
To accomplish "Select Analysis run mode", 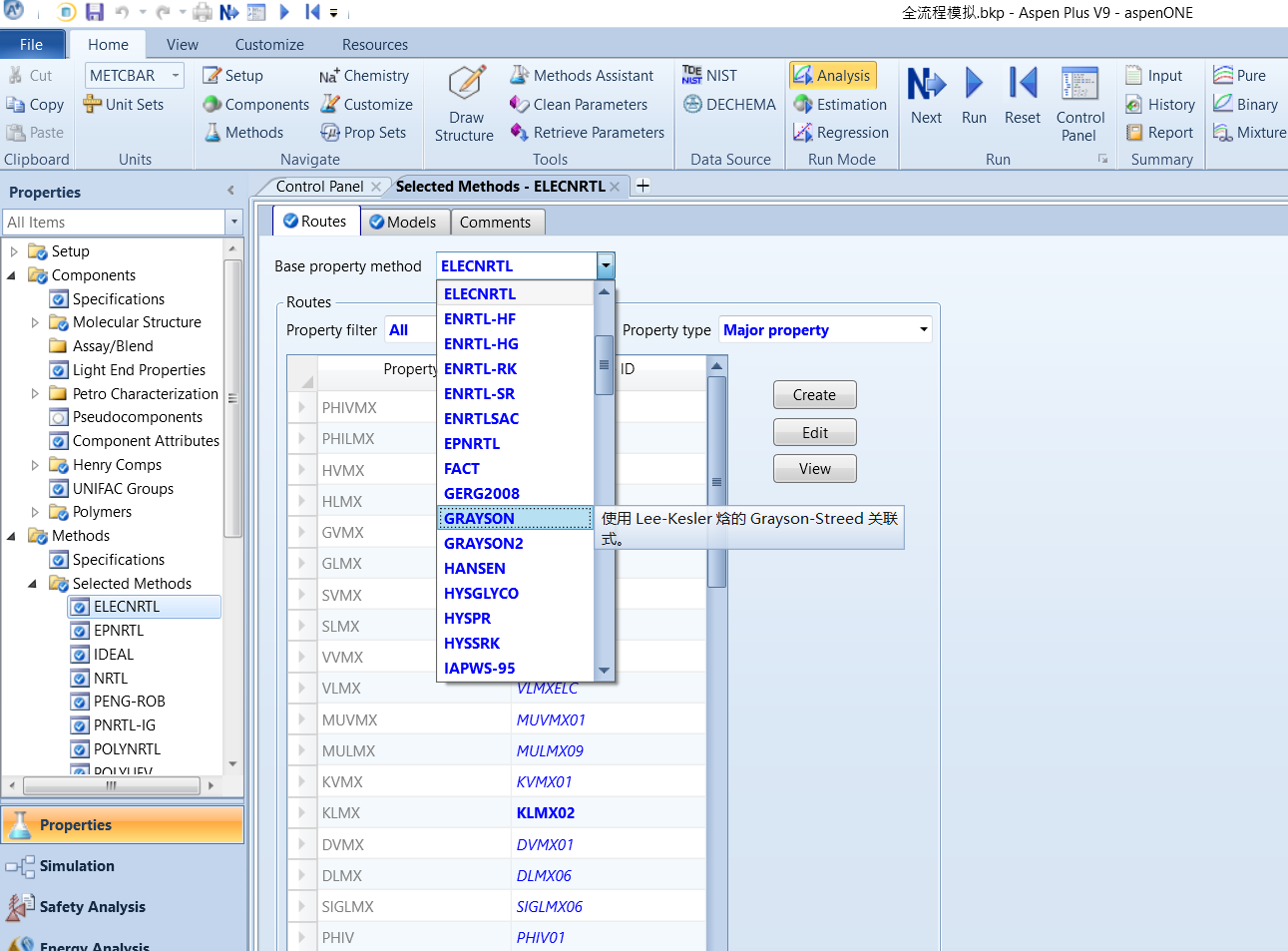I will (x=832, y=75).
